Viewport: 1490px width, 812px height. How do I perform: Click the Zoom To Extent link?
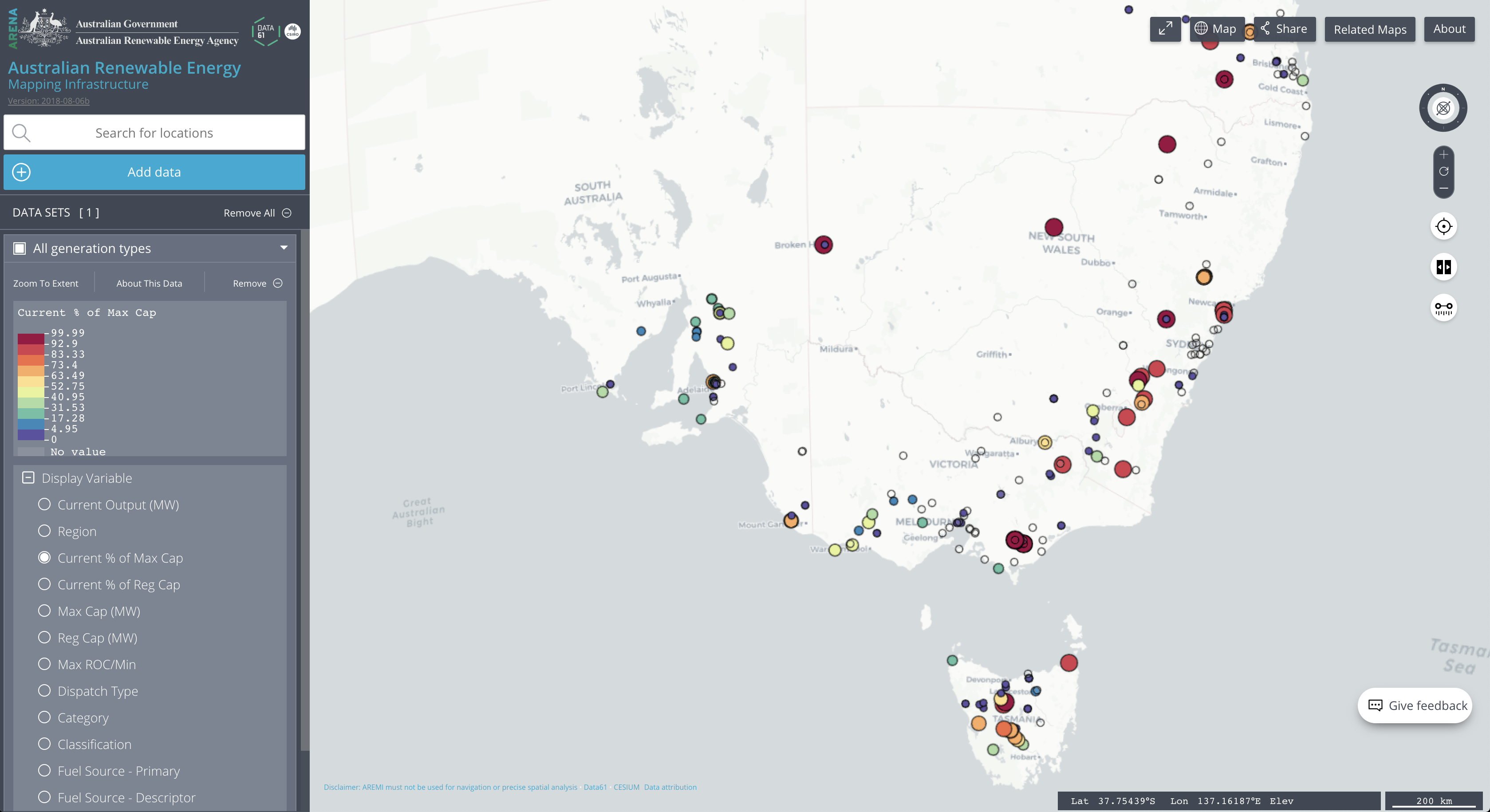pos(46,284)
